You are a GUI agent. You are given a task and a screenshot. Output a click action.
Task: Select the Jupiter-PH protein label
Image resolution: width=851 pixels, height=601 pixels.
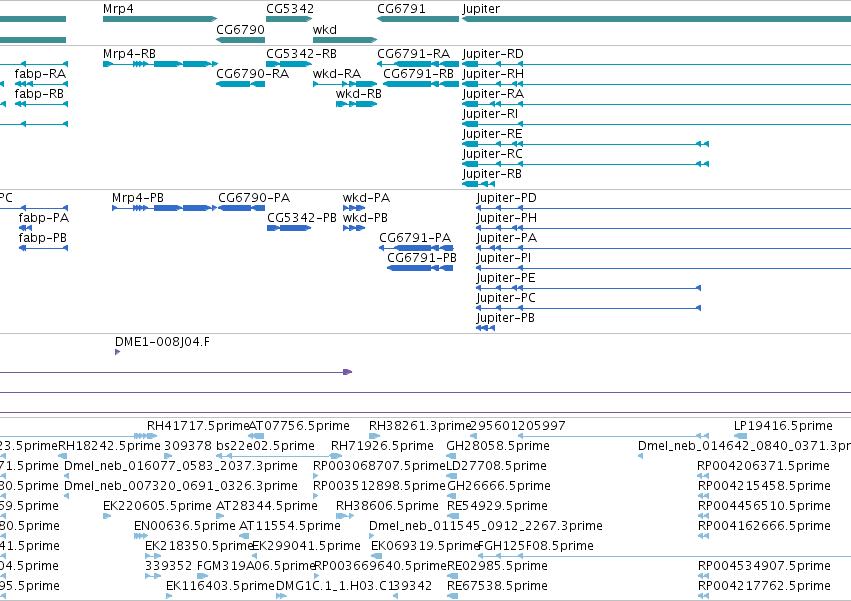click(506, 218)
